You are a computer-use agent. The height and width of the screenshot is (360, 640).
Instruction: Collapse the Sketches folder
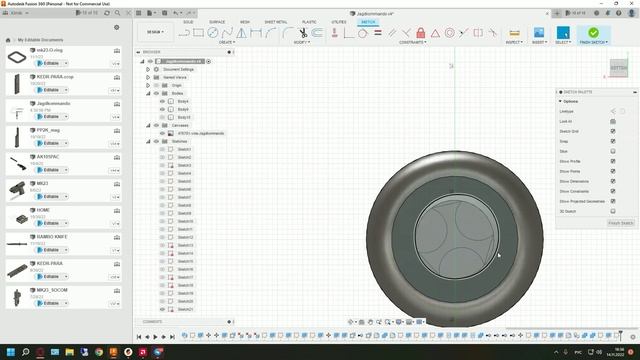(148, 141)
